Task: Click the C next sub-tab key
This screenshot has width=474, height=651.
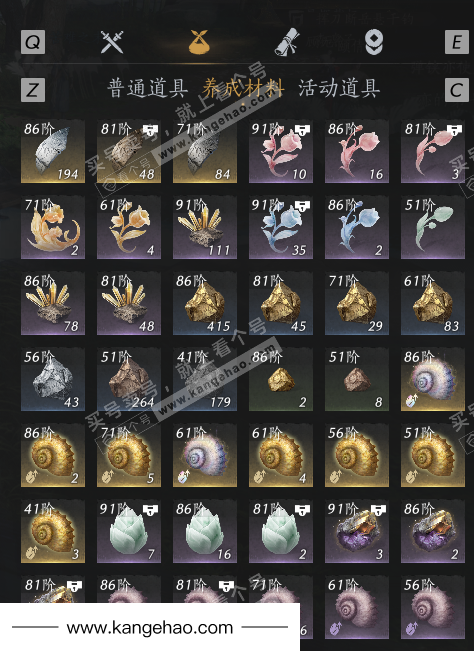Action: (x=457, y=90)
